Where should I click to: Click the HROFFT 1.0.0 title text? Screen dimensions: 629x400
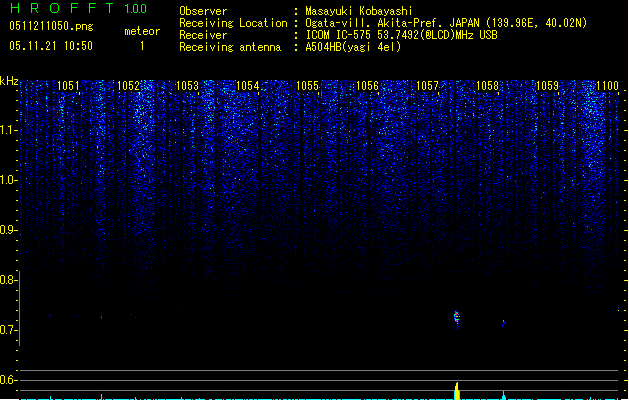[x=78, y=8]
